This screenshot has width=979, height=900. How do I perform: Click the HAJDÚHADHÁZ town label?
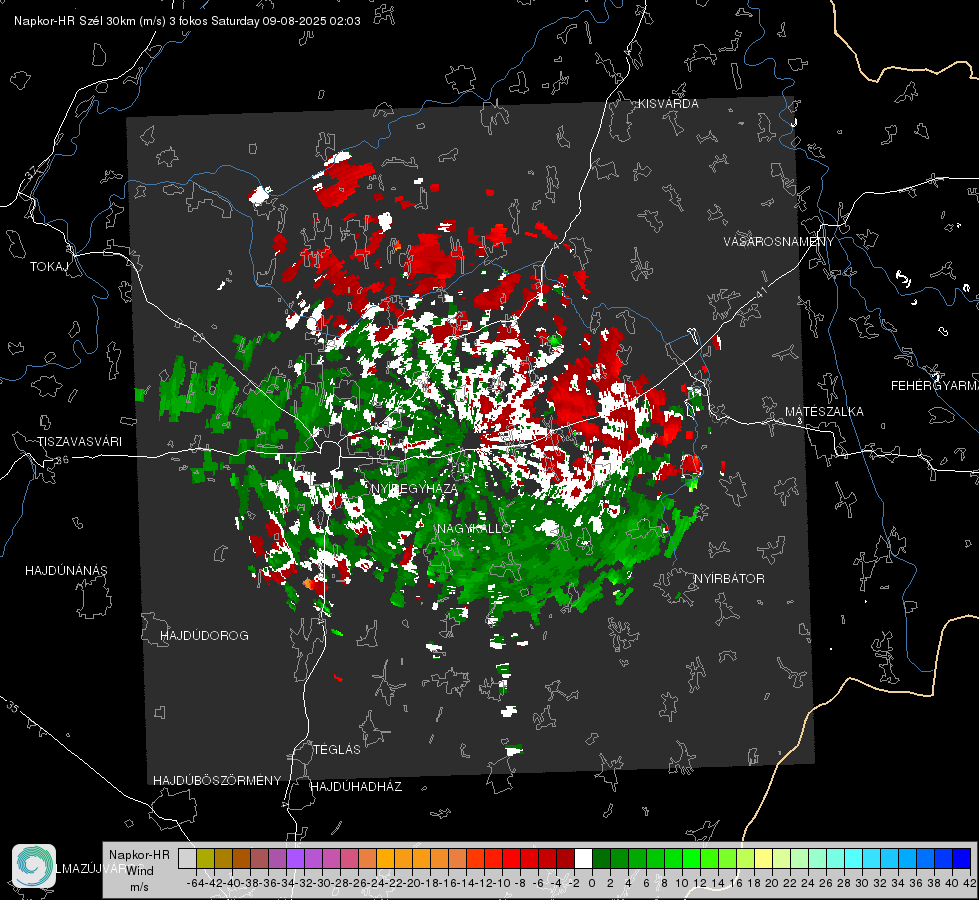[x=356, y=786]
